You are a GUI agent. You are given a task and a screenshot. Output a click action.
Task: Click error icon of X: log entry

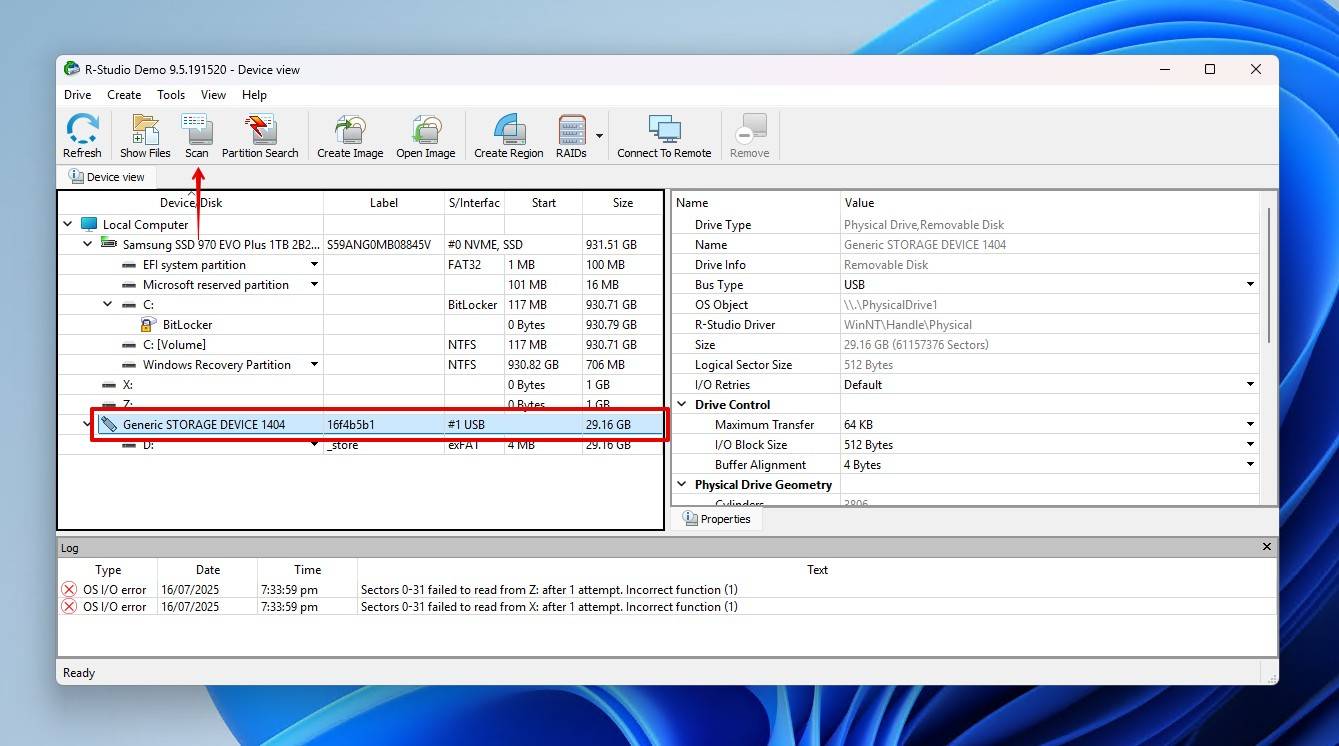[x=69, y=606]
